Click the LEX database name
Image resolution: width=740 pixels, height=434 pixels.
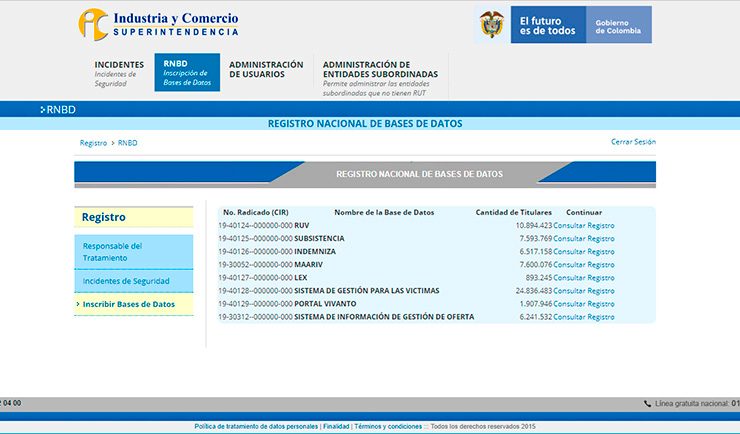pyautogui.click(x=301, y=278)
